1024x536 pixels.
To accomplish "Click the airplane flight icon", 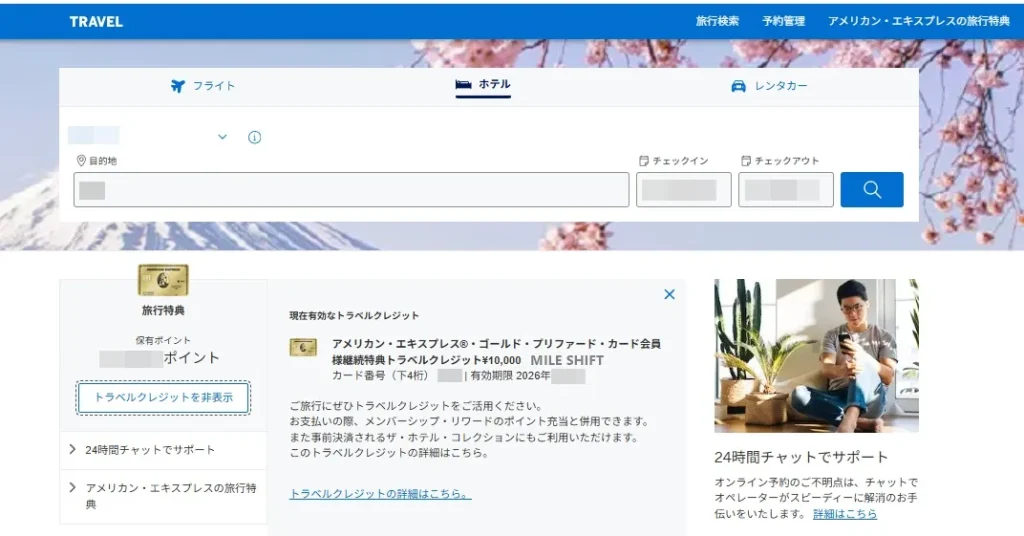I will tap(178, 86).
